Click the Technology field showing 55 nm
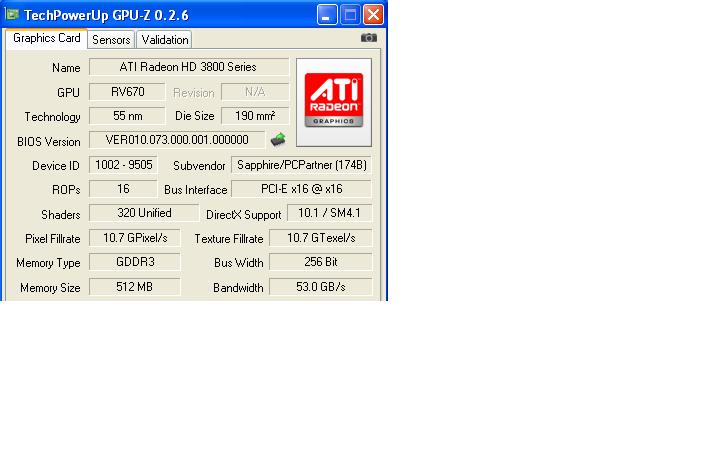Image resolution: width=720 pixels, height=450 pixels. coord(127,116)
